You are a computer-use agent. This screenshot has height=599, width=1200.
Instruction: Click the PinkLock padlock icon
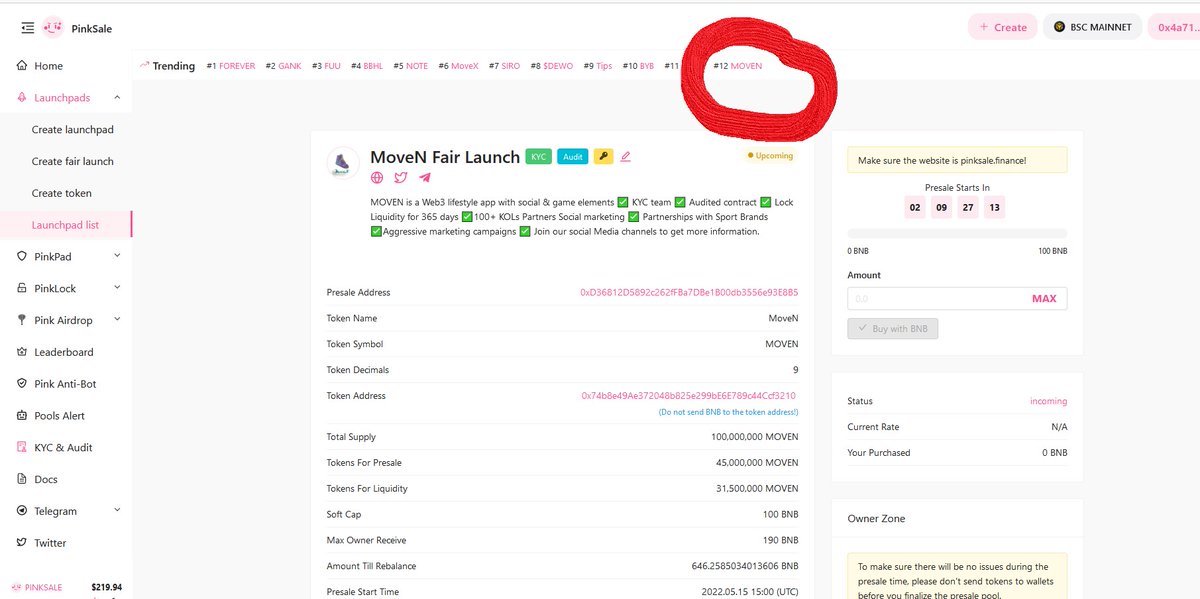[x=24, y=289]
